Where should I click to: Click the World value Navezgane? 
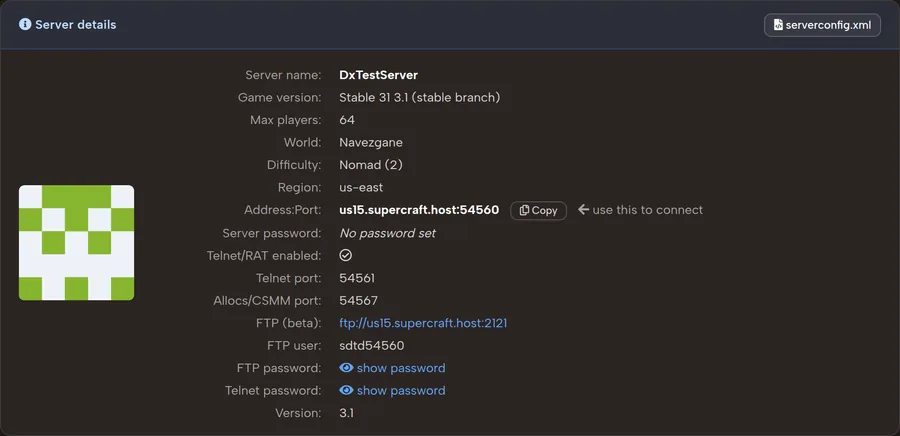(x=371, y=142)
